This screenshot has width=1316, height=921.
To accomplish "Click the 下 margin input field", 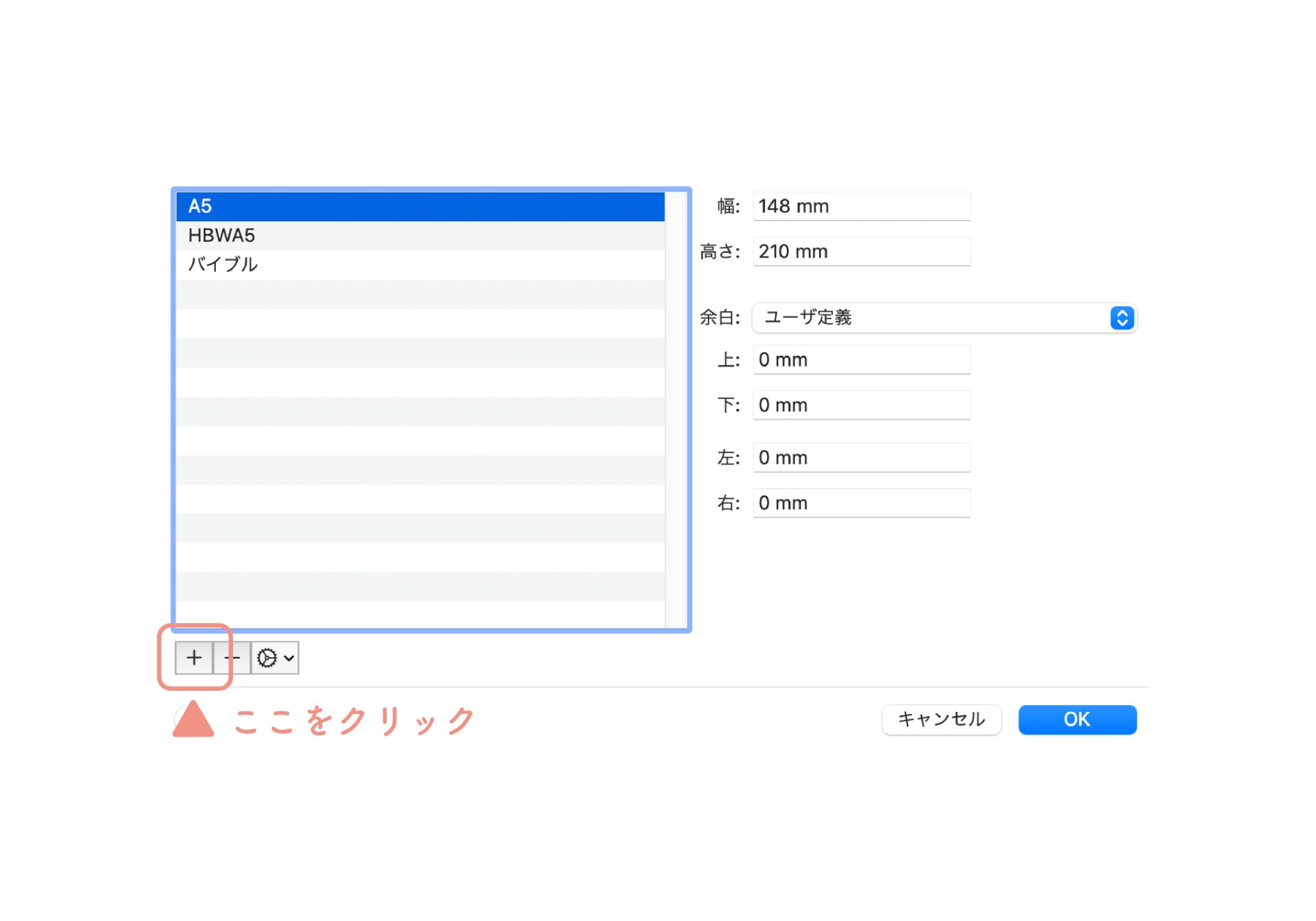I will click(861, 405).
